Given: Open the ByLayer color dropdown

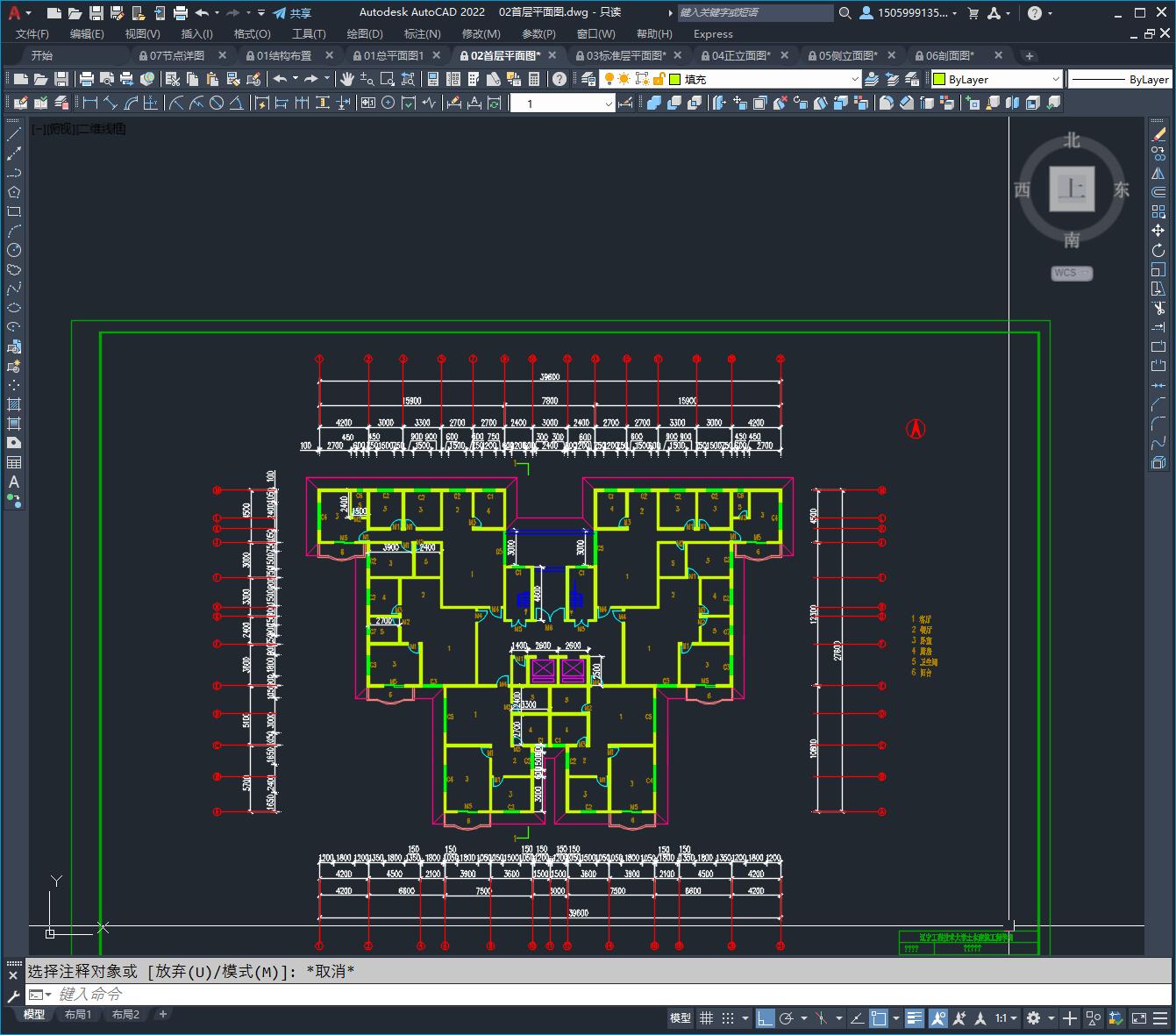Looking at the screenshot, I should [x=996, y=79].
